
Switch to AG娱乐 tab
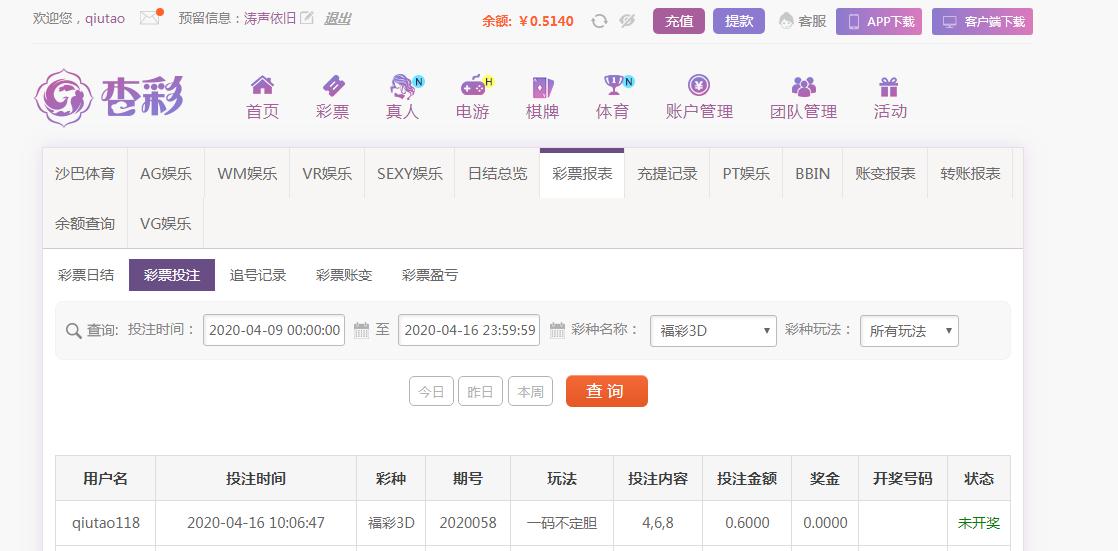click(166, 173)
